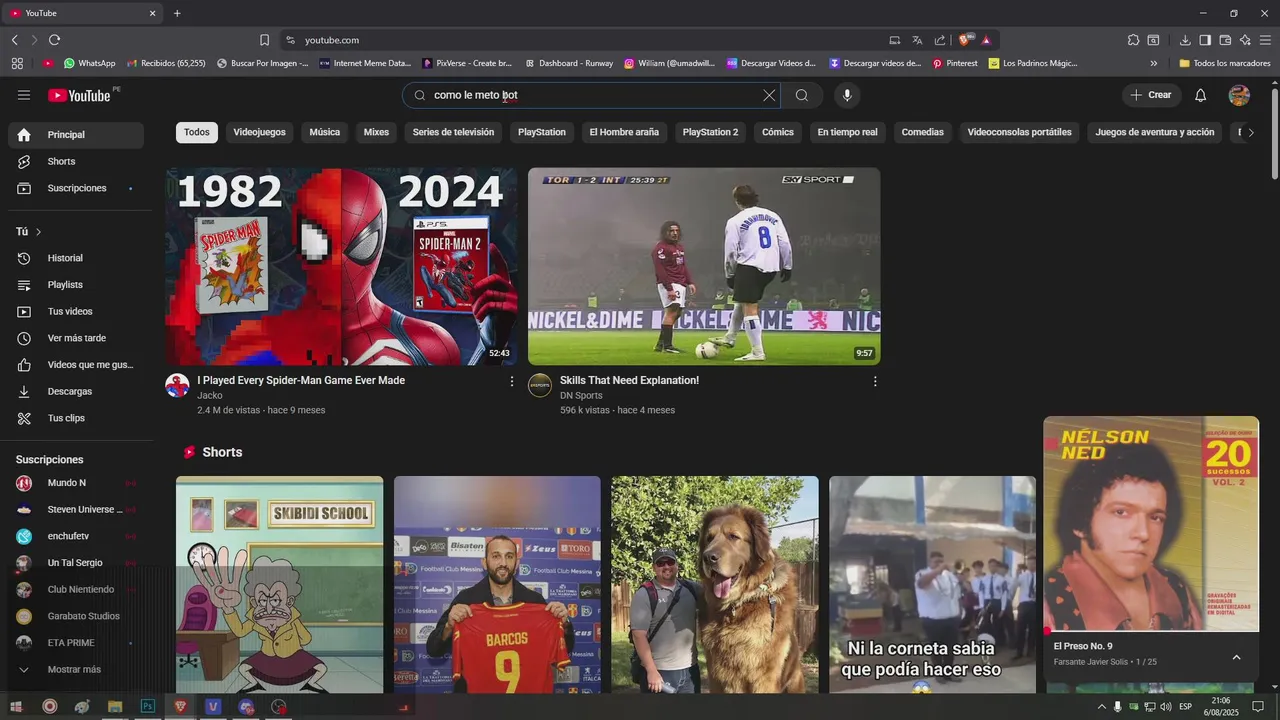Image resolution: width=1280 pixels, height=720 pixels.
Task: Bookmark this page from the address bar
Action: tap(264, 40)
